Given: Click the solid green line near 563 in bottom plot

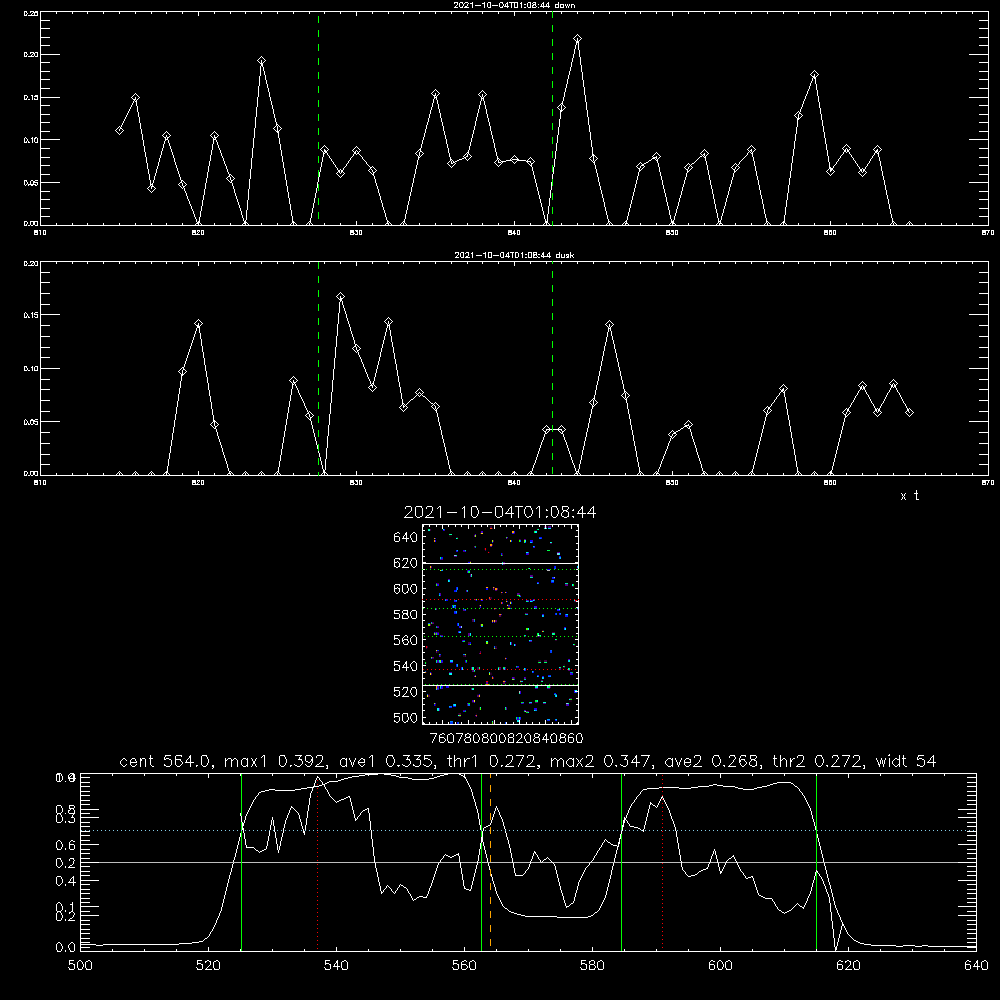Looking at the screenshot, I should click(482, 861).
